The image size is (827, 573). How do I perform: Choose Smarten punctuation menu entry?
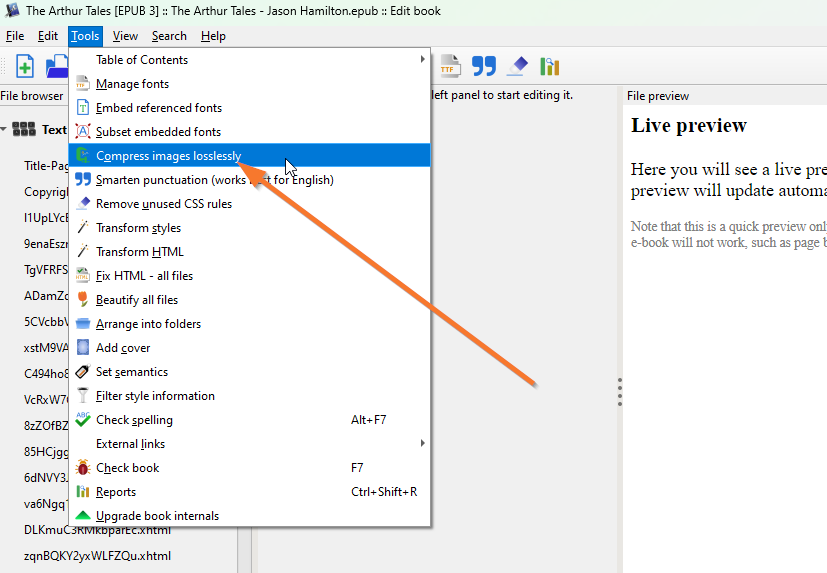click(x=249, y=180)
